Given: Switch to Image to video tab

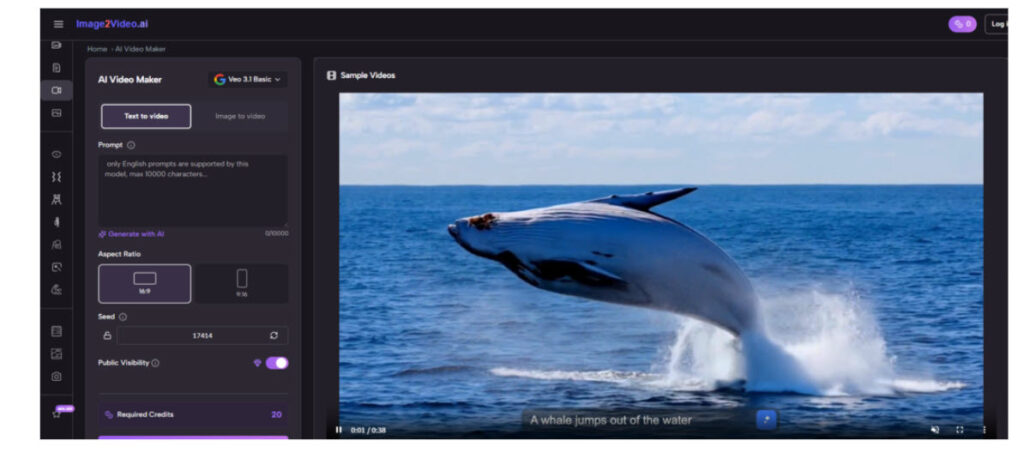Looking at the screenshot, I should [240, 116].
